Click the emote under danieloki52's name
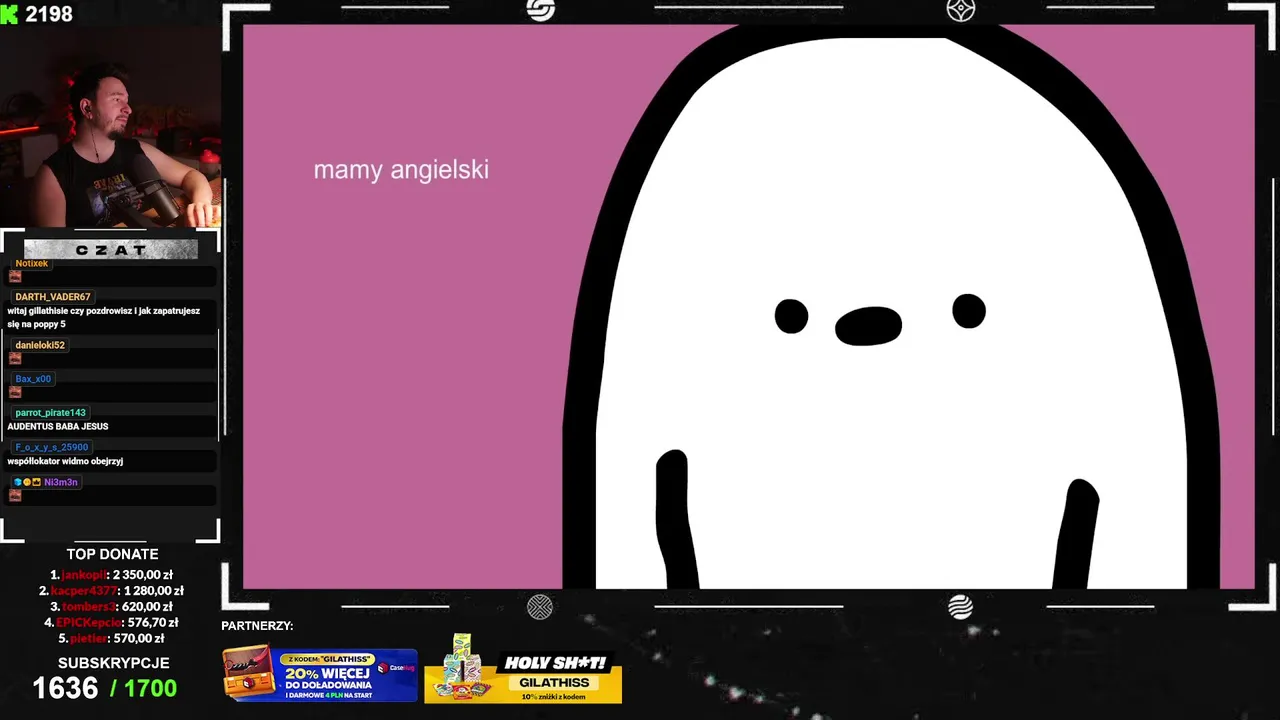 15,358
